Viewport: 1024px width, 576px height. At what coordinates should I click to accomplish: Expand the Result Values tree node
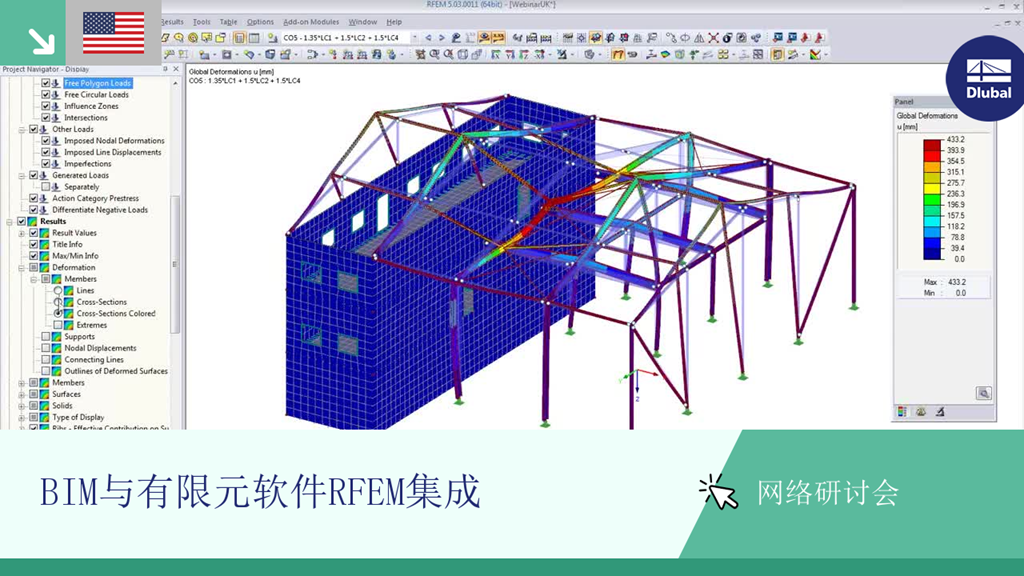[x=22, y=233]
